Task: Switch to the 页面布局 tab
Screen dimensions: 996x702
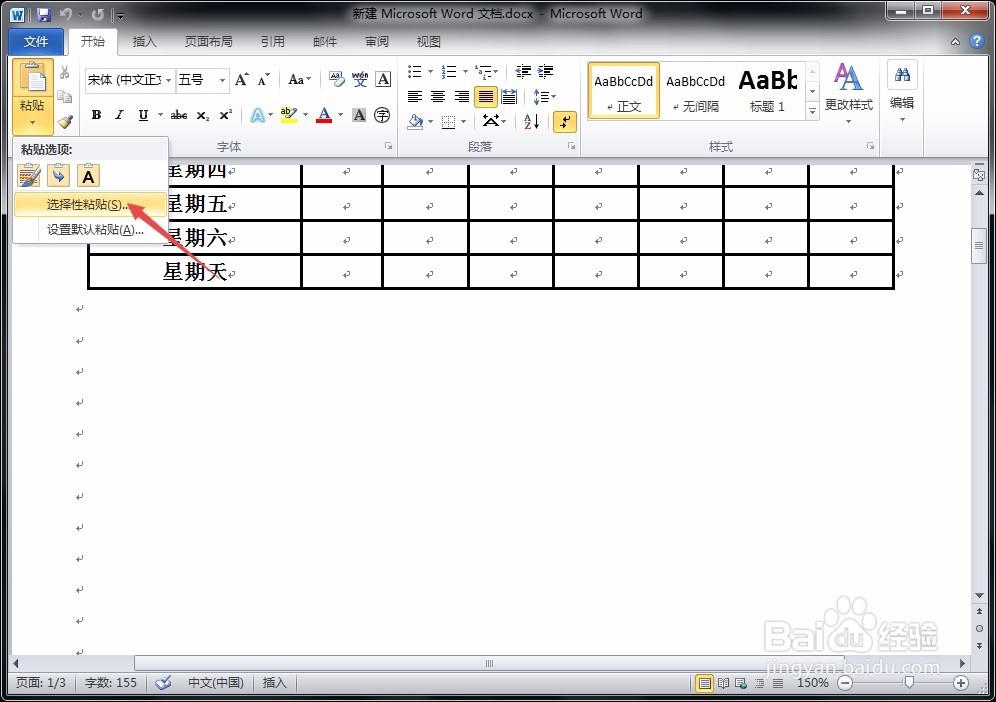Action: [x=208, y=41]
